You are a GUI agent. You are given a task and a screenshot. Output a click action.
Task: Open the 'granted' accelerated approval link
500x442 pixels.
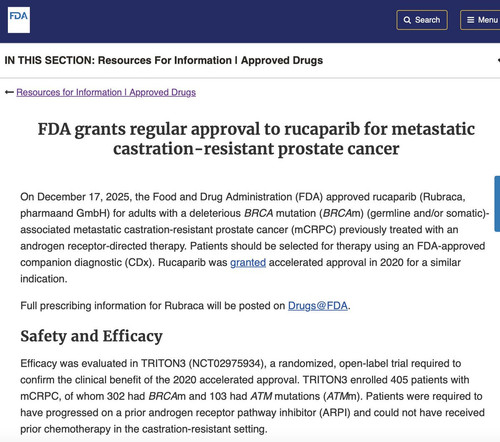[x=248, y=263]
